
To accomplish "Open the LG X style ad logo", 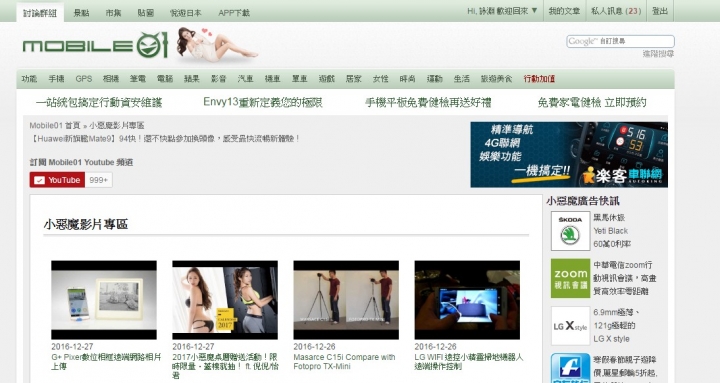I will (x=570, y=326).
